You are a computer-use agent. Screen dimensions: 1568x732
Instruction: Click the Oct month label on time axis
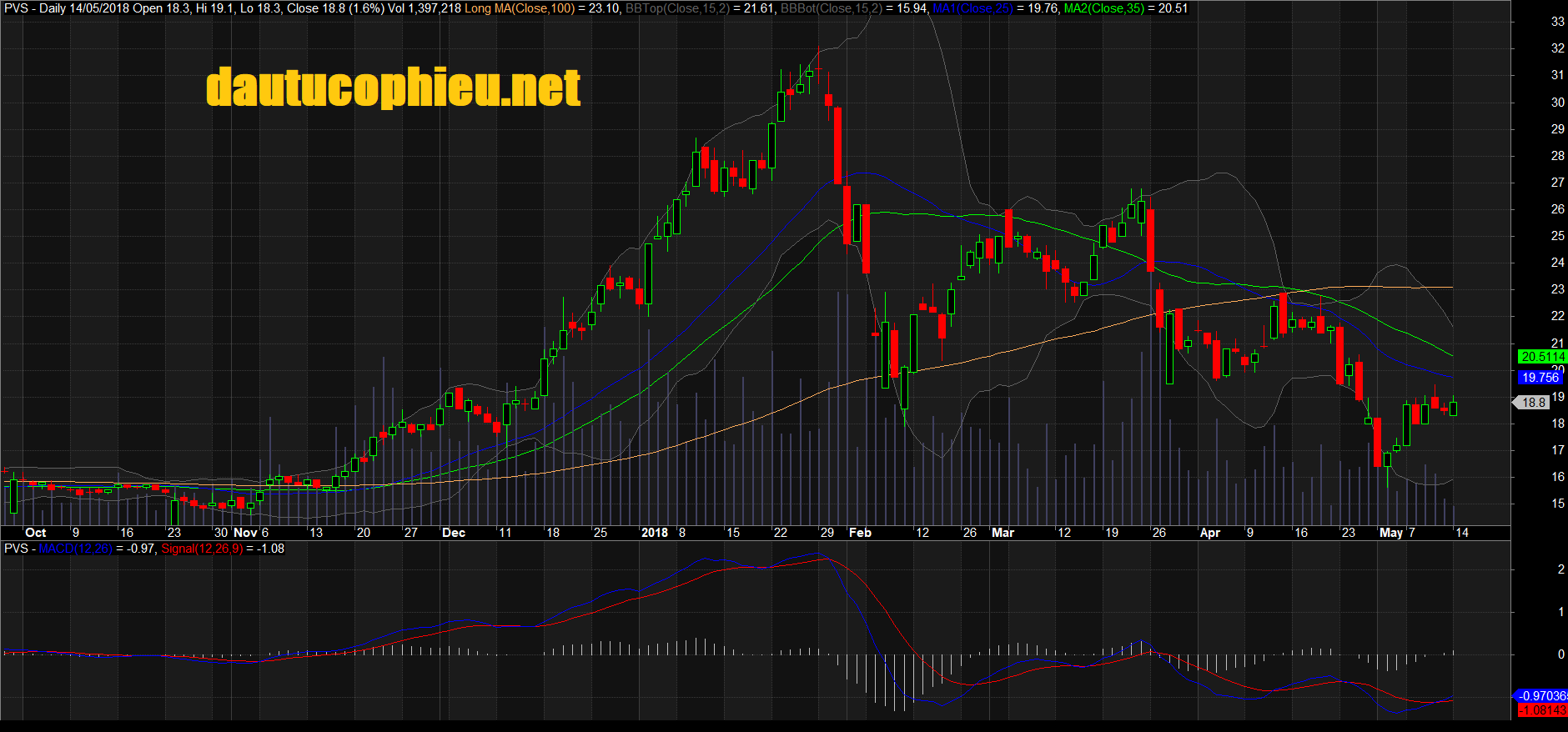(x=36, y=533)
